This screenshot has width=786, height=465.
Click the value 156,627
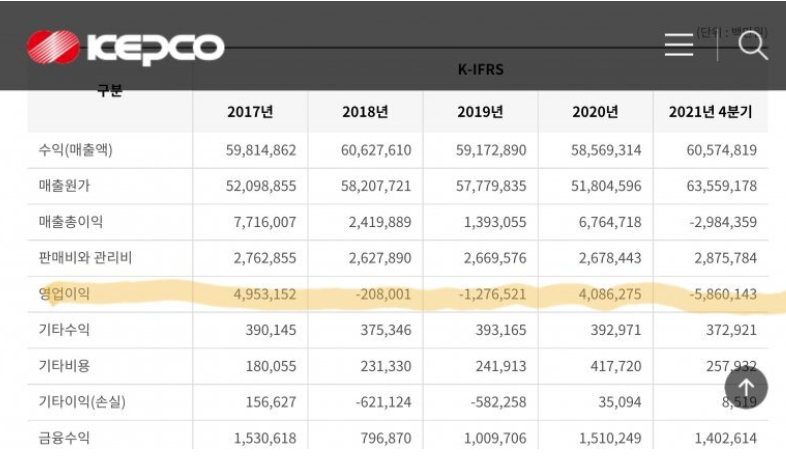point(271,402)
